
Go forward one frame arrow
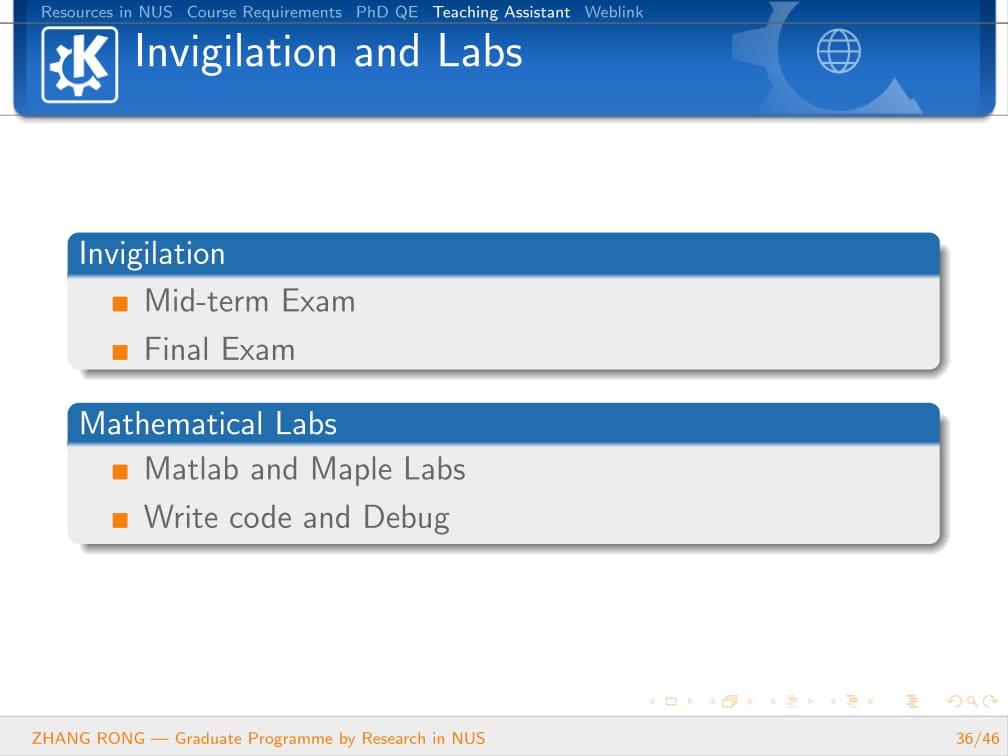coord(750,701)
